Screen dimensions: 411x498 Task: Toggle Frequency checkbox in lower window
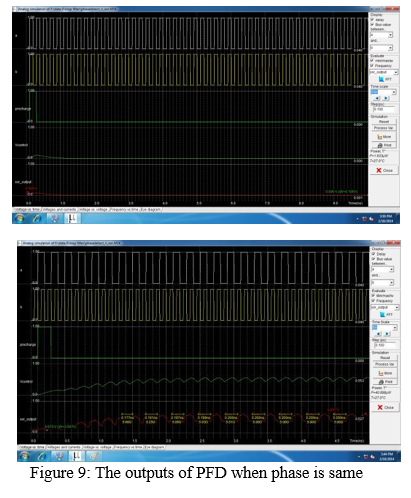(373, 301)
